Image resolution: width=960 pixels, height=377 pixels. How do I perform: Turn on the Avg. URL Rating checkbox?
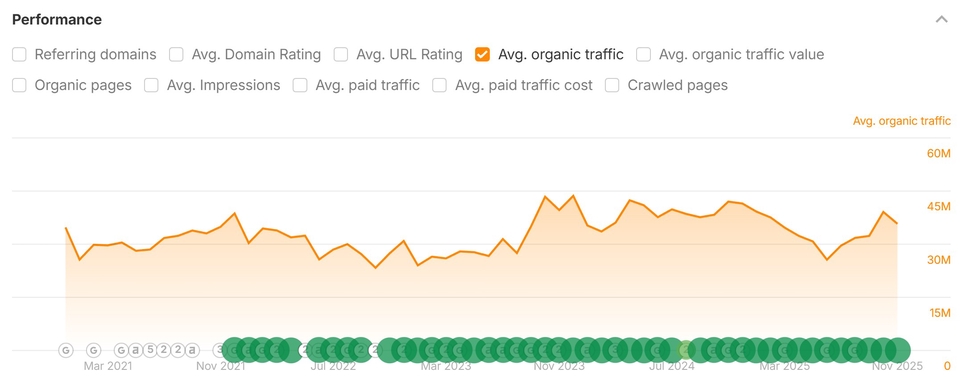coord(341,54)
